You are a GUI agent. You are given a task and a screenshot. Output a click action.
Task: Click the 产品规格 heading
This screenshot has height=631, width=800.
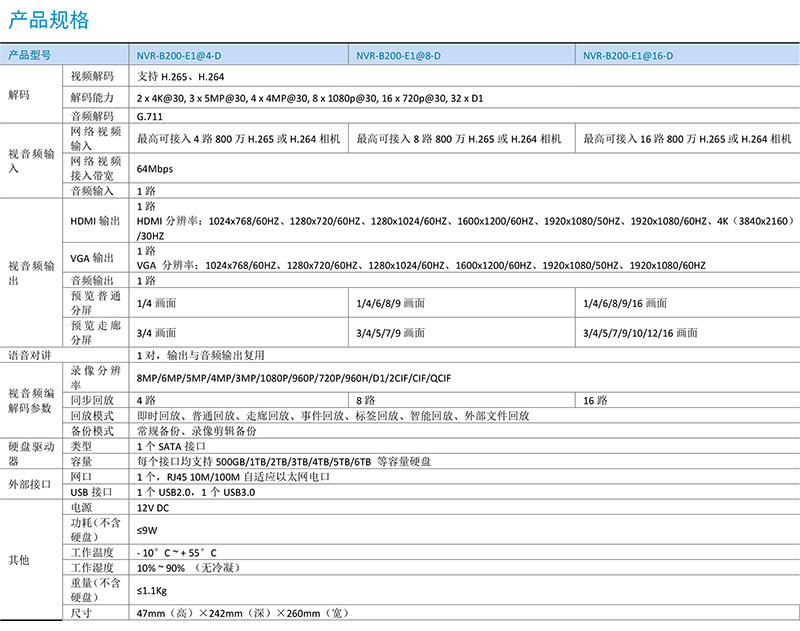click(x=49, y=20)
